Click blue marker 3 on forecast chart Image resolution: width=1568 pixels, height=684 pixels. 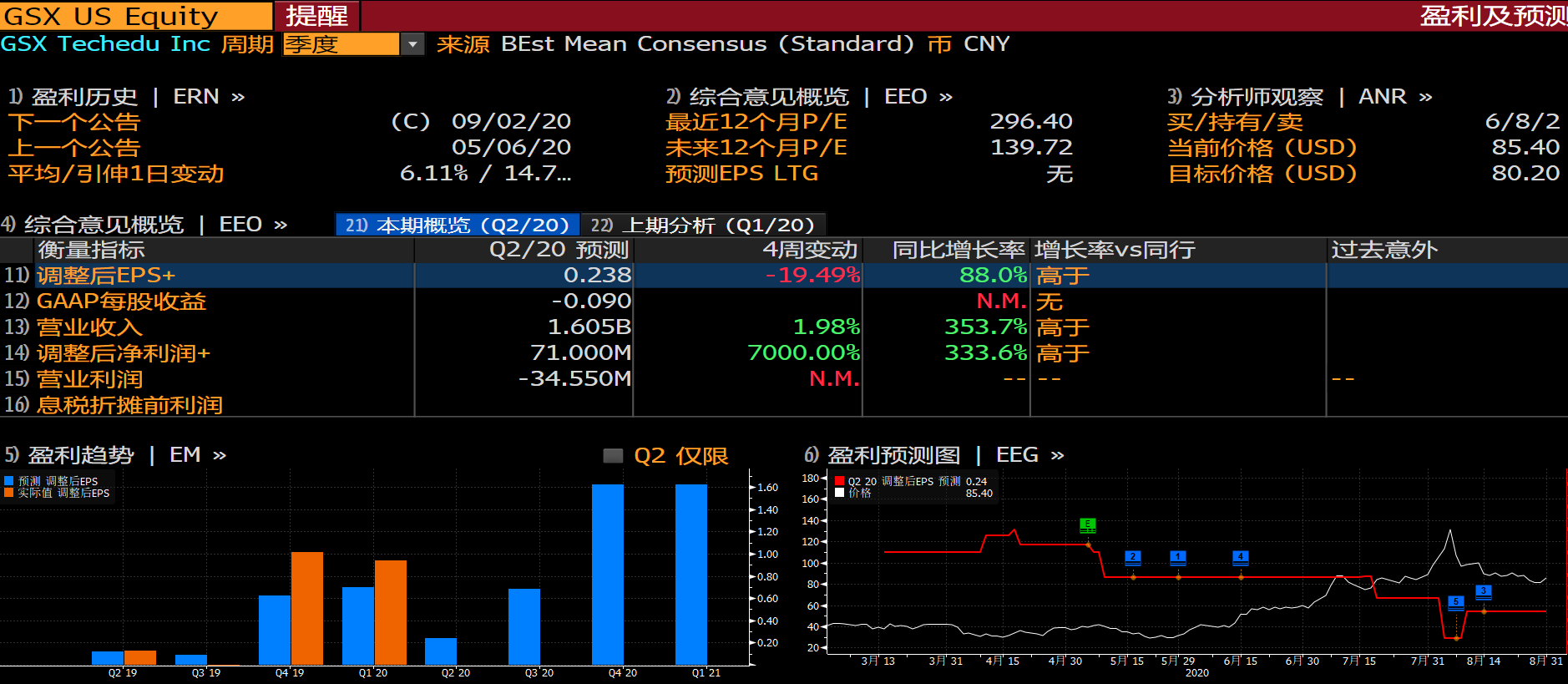tap(1483, 591)
